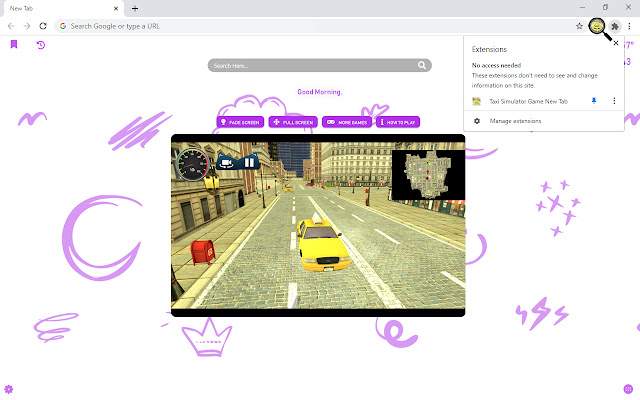The image size is (640, 400).
Task: Open the More Games button
Action: coord(347,122)
